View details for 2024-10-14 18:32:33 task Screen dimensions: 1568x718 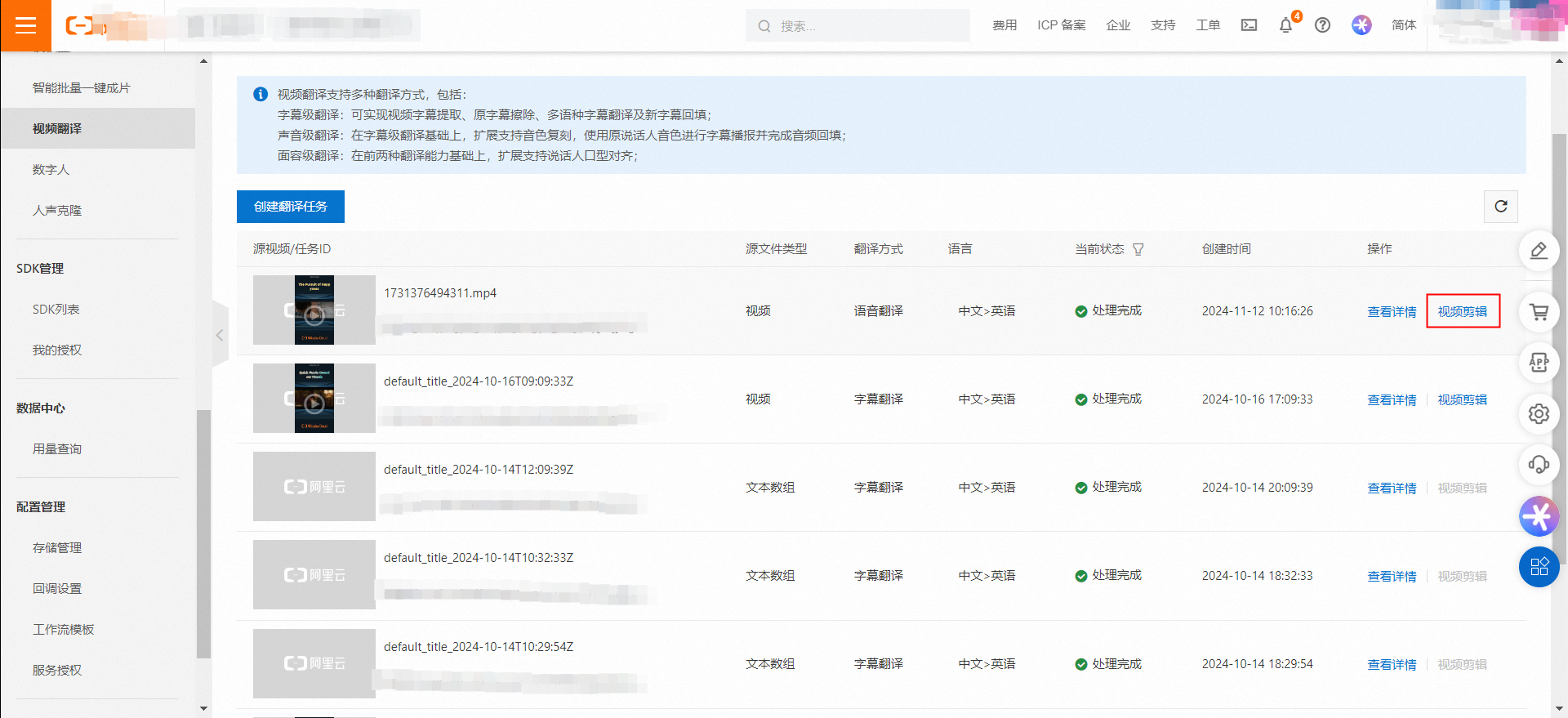[1392, 576]
